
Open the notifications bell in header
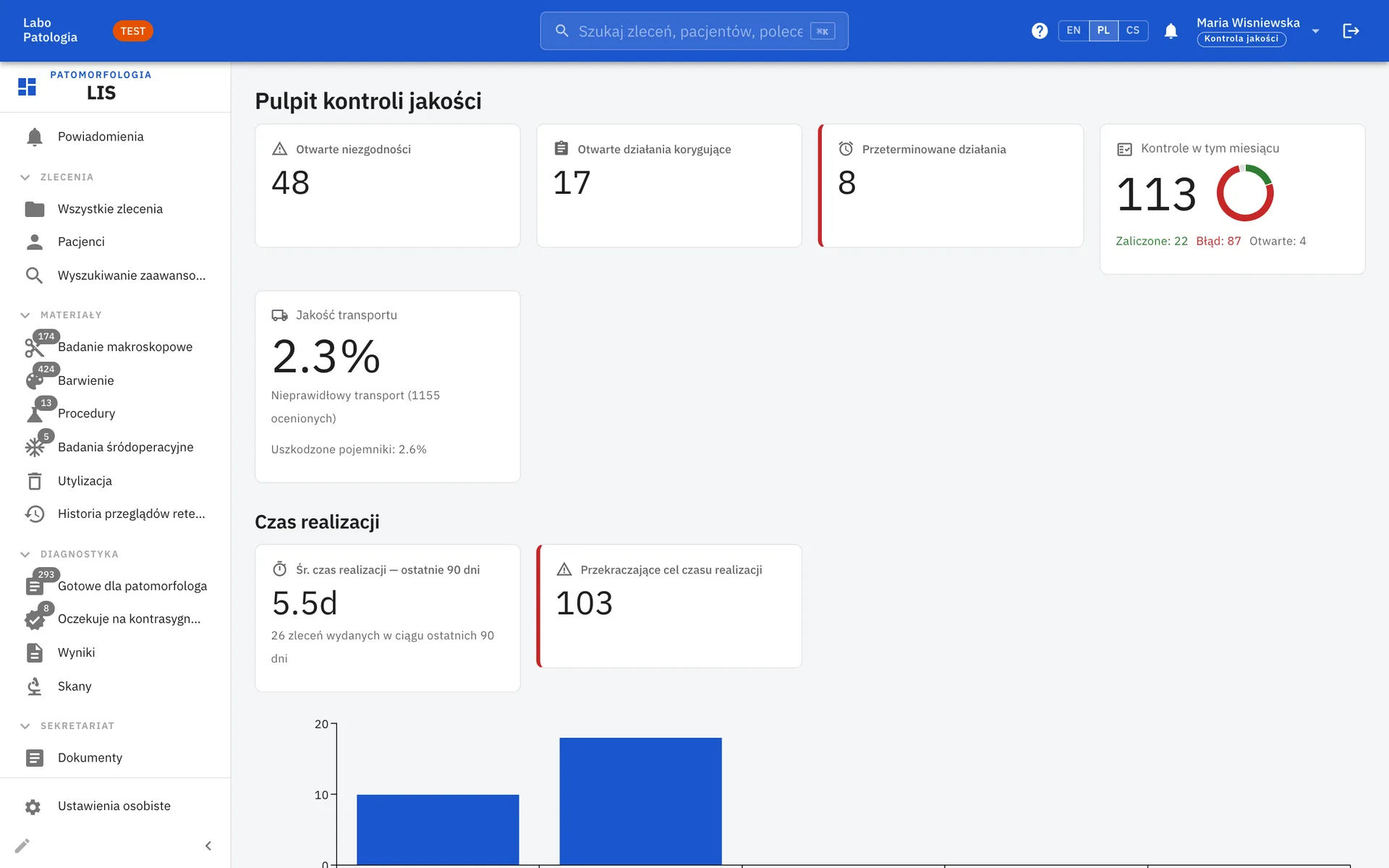coord(1171,31)
